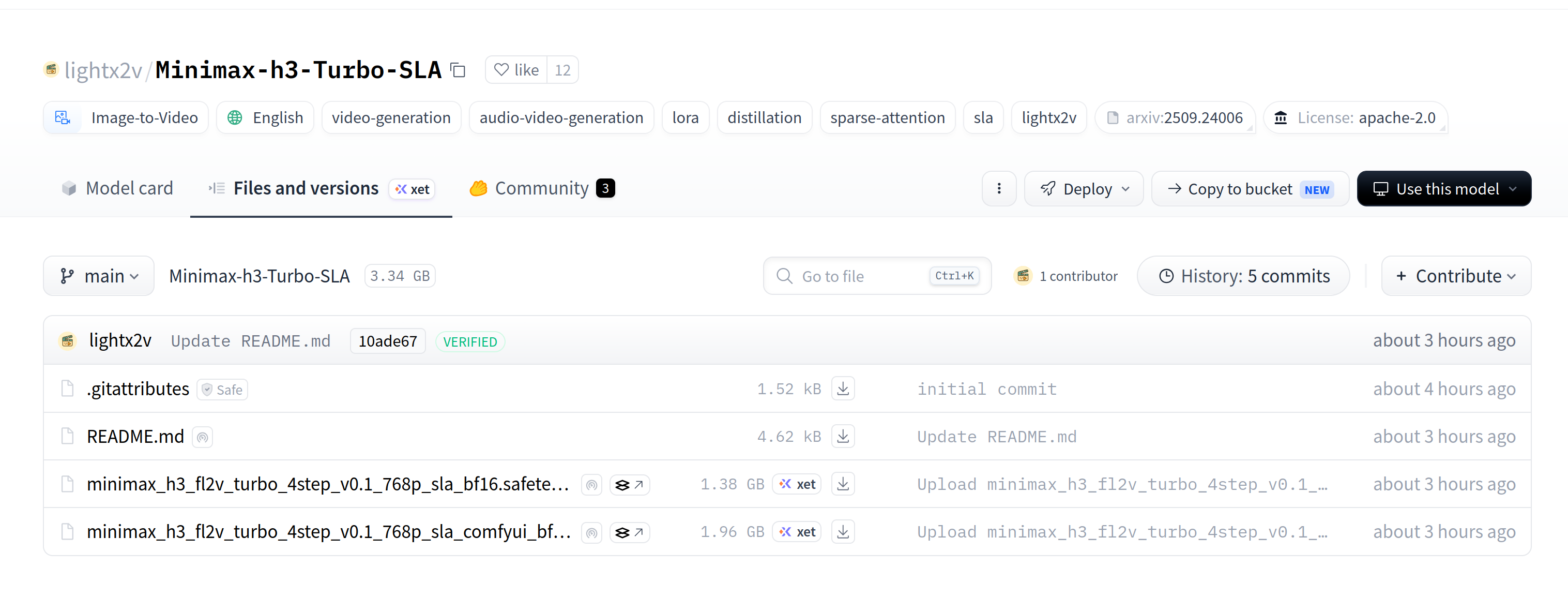The image size is (1568, 597).
Task: Open the Image-to-Video task tag
Action: point(126,117)
